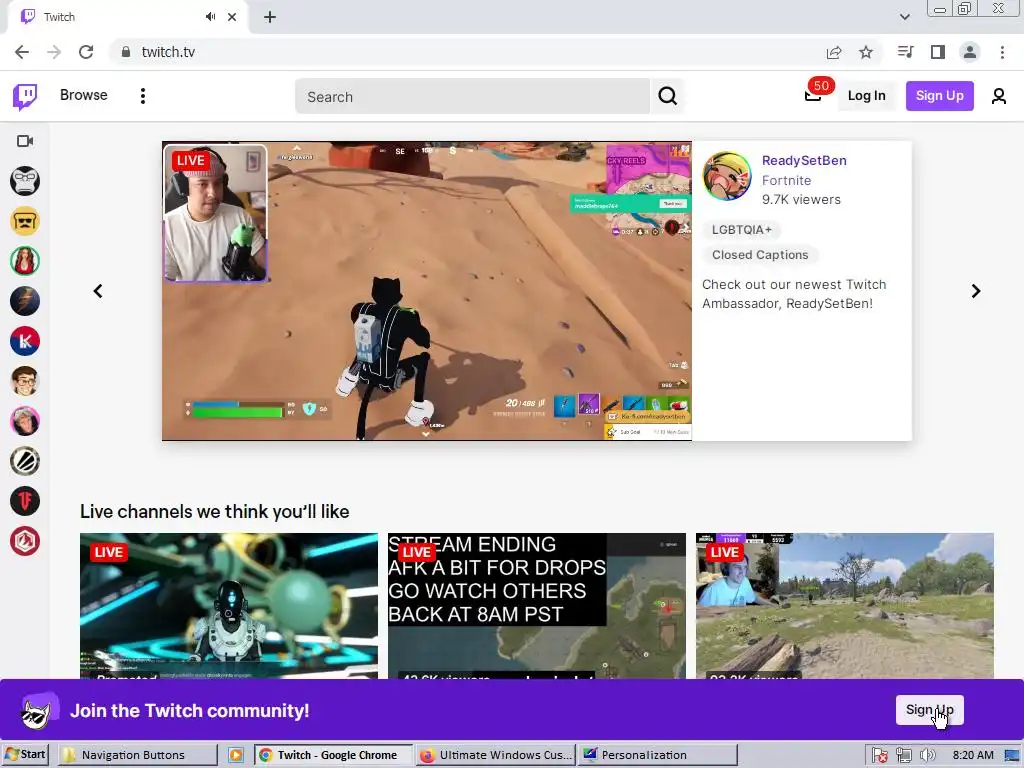The height and width of the screenshot is (768, 1024).
Task: Select the LGBTQIA+ tag
Action: (x=741, y=230)
